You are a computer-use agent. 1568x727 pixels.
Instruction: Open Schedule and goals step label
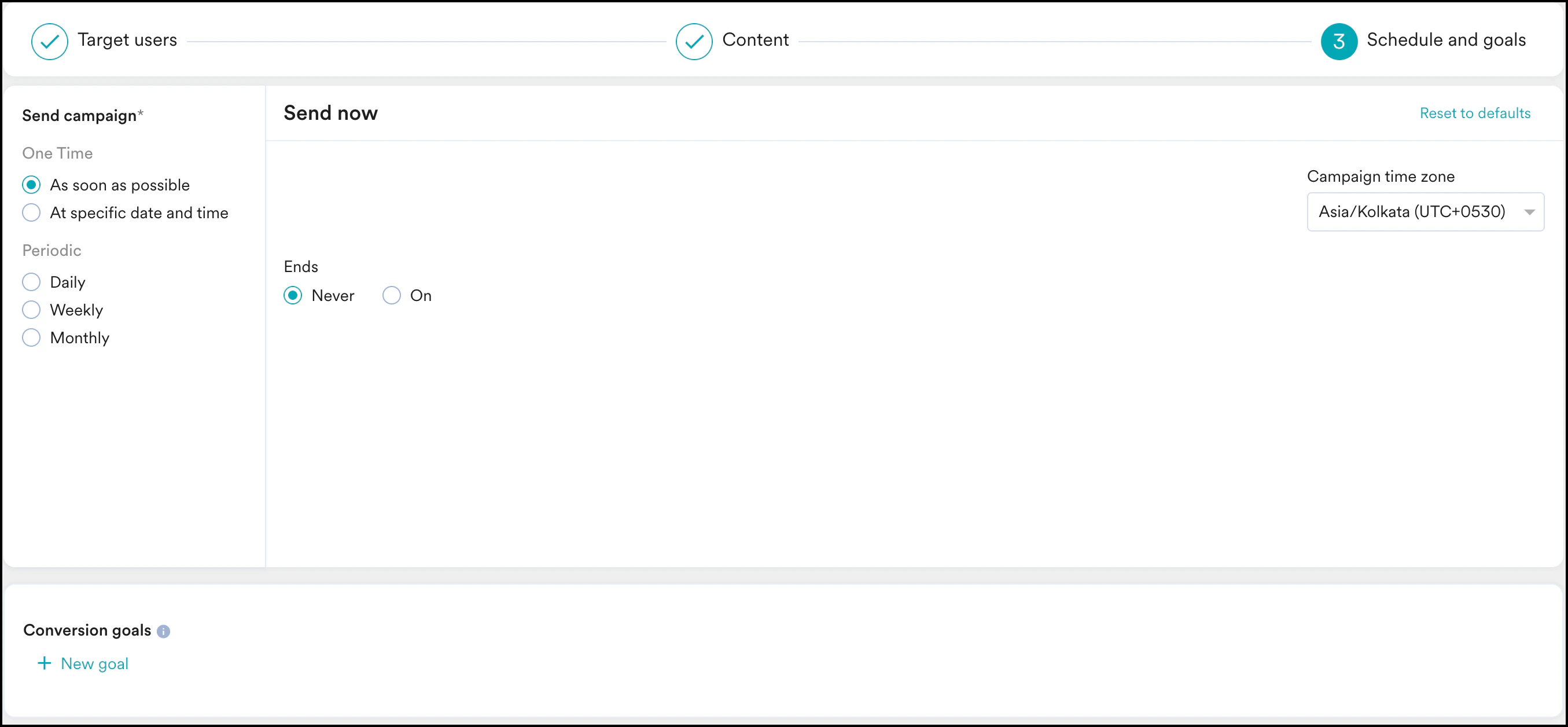pos(1446,40)
